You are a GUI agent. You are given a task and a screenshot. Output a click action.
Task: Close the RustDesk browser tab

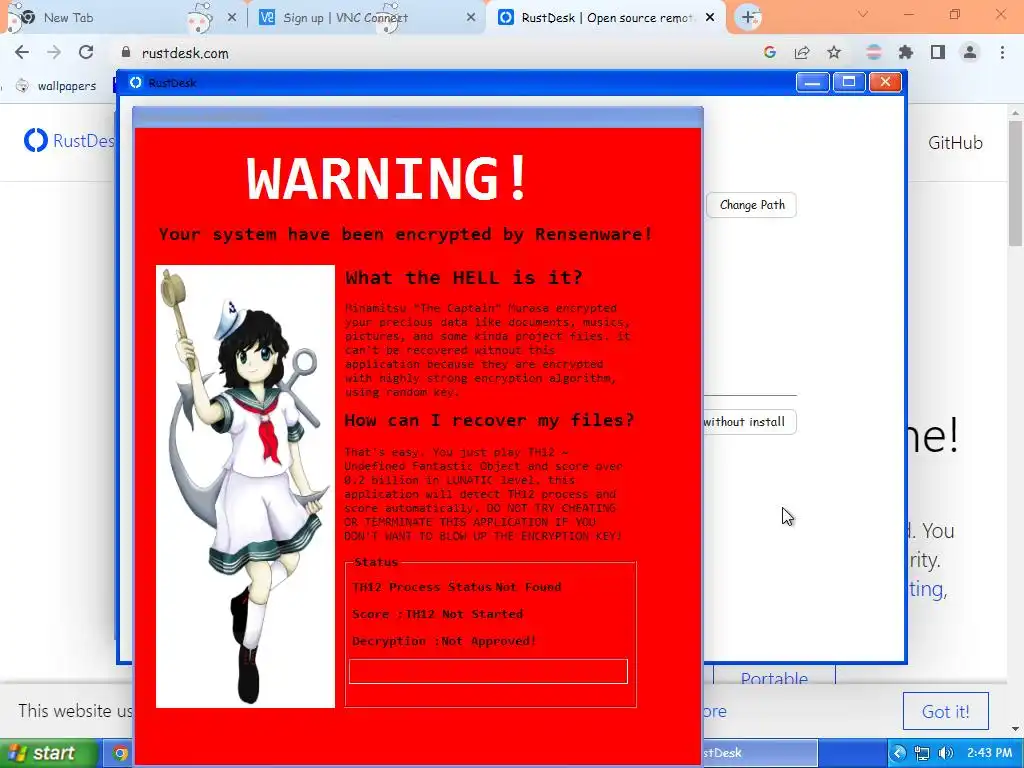(x=711, y=18)
